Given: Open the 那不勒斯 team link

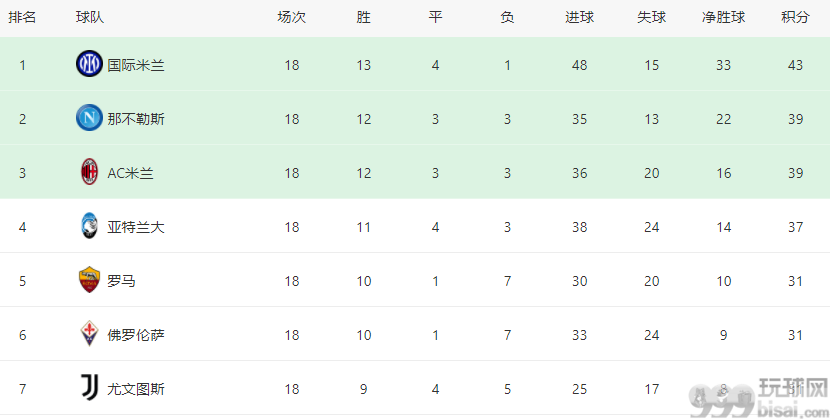Looking at the screenshot, I should click(x=136, y=119).
